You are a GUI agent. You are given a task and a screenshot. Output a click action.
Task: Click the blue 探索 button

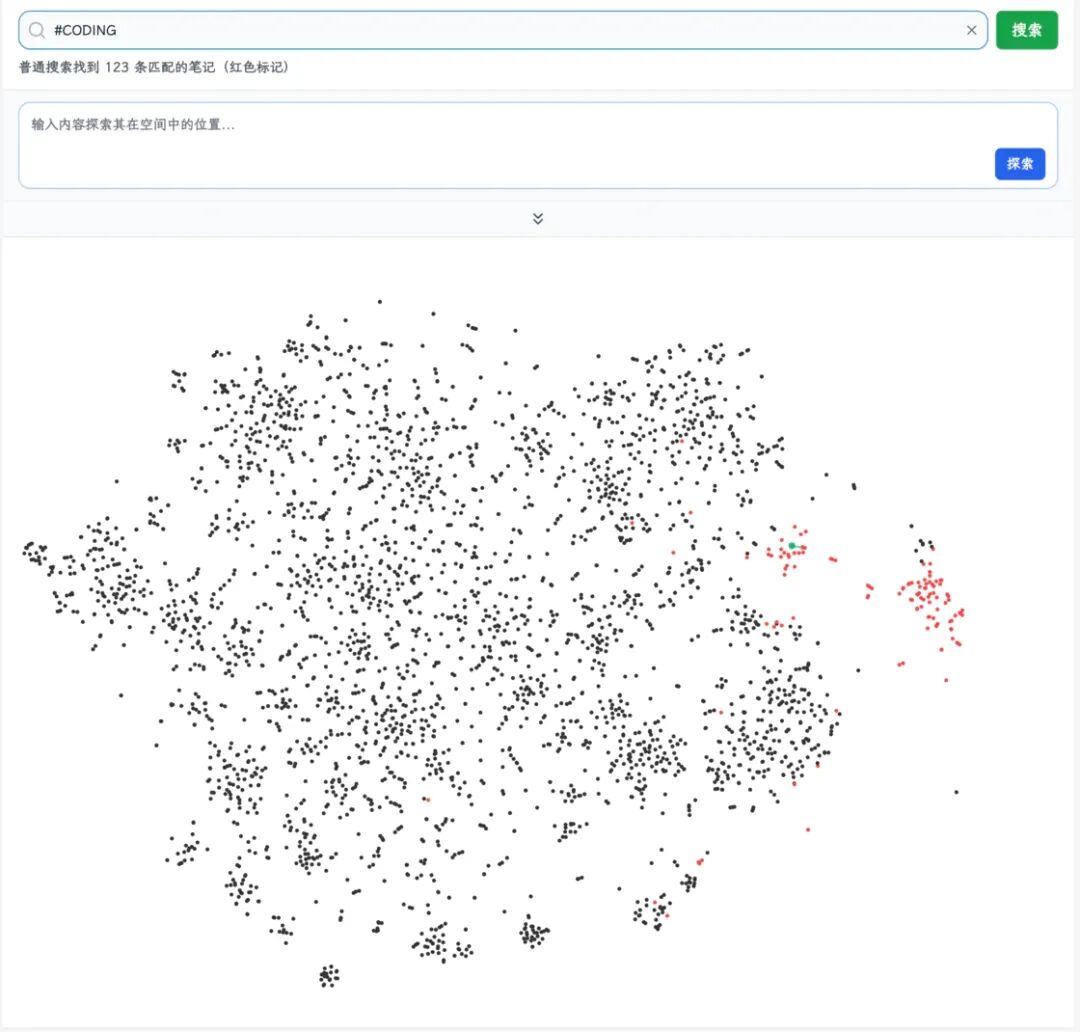coord(1019,164)
